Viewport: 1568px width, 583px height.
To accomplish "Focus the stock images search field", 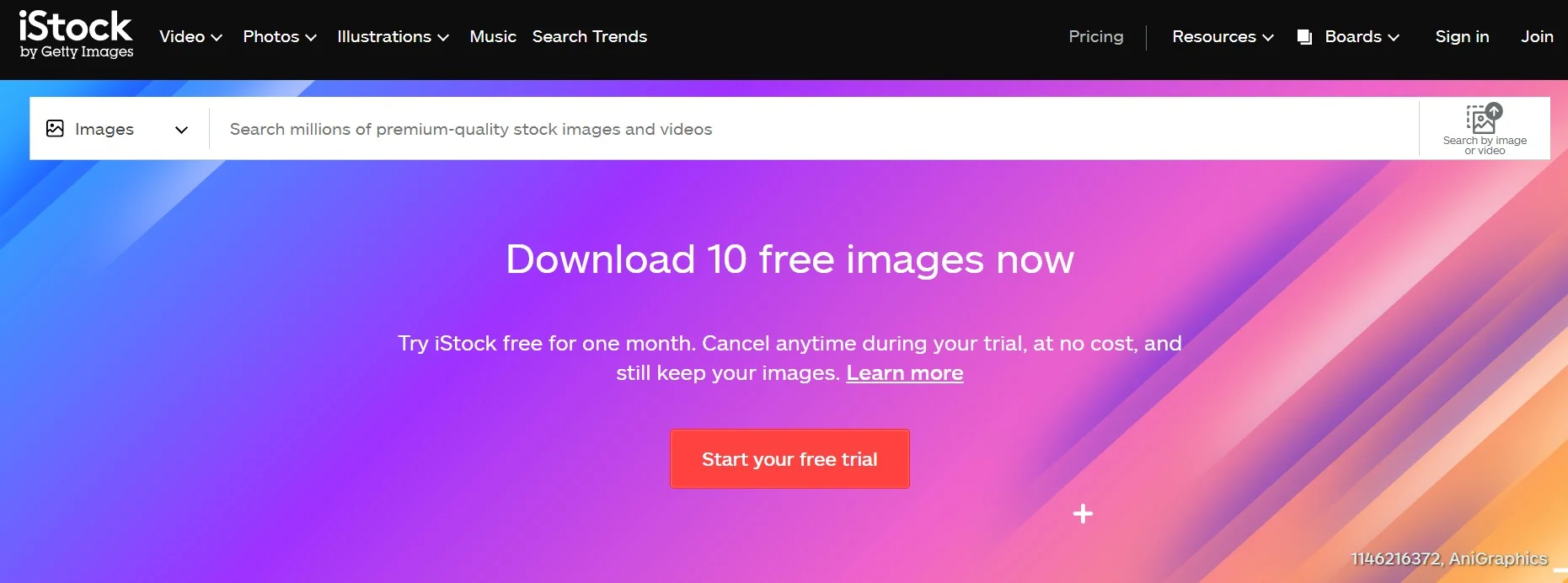I will [809, 129].
